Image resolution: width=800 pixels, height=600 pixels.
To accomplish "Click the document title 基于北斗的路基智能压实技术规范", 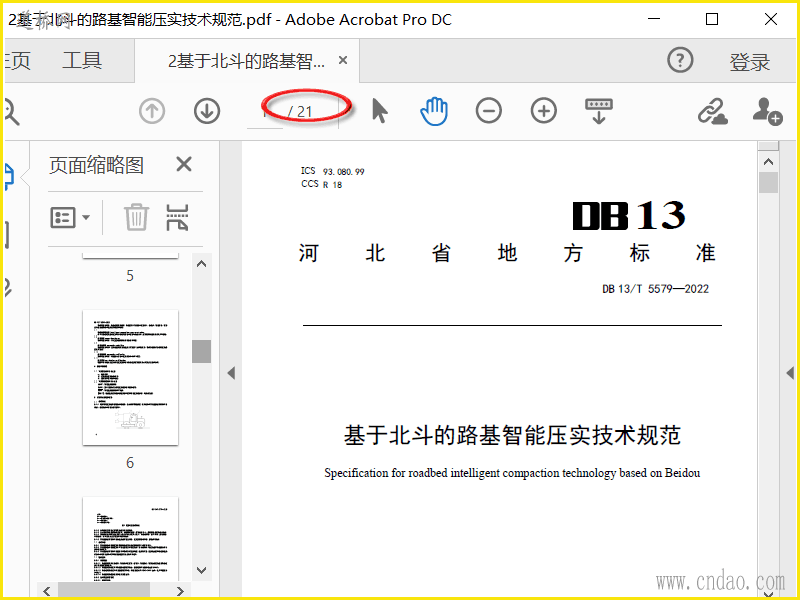I will 512,435.
